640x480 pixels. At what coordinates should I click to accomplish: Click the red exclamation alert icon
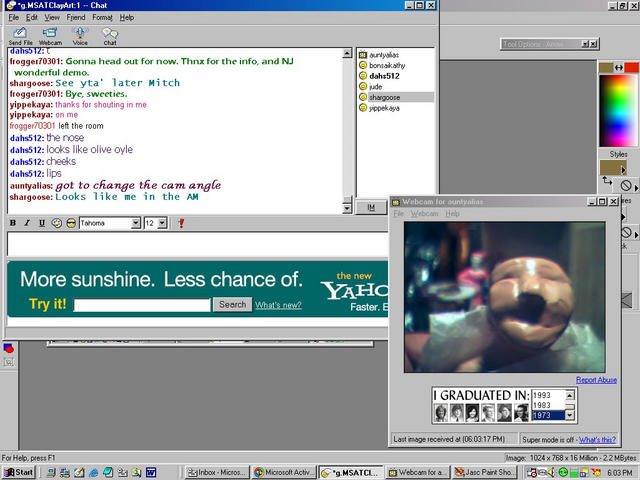click(x=181, y=223)
